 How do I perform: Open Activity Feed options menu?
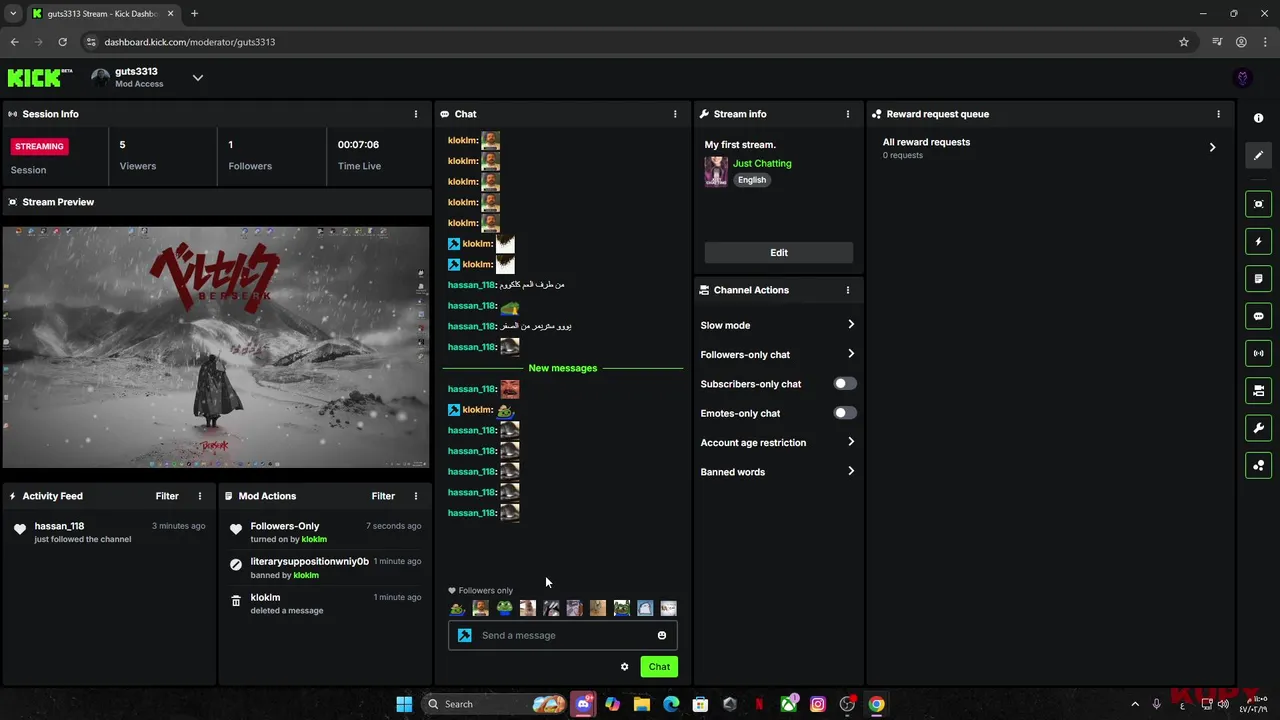(x=199, y=496)
